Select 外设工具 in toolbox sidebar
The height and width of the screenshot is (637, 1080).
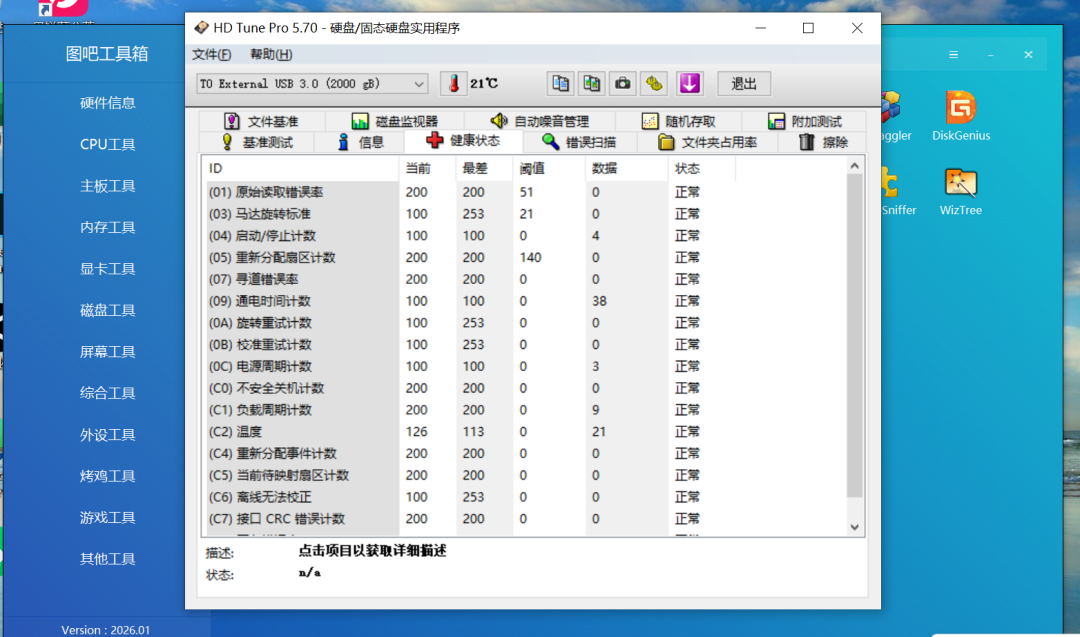[x=107, y=435]
